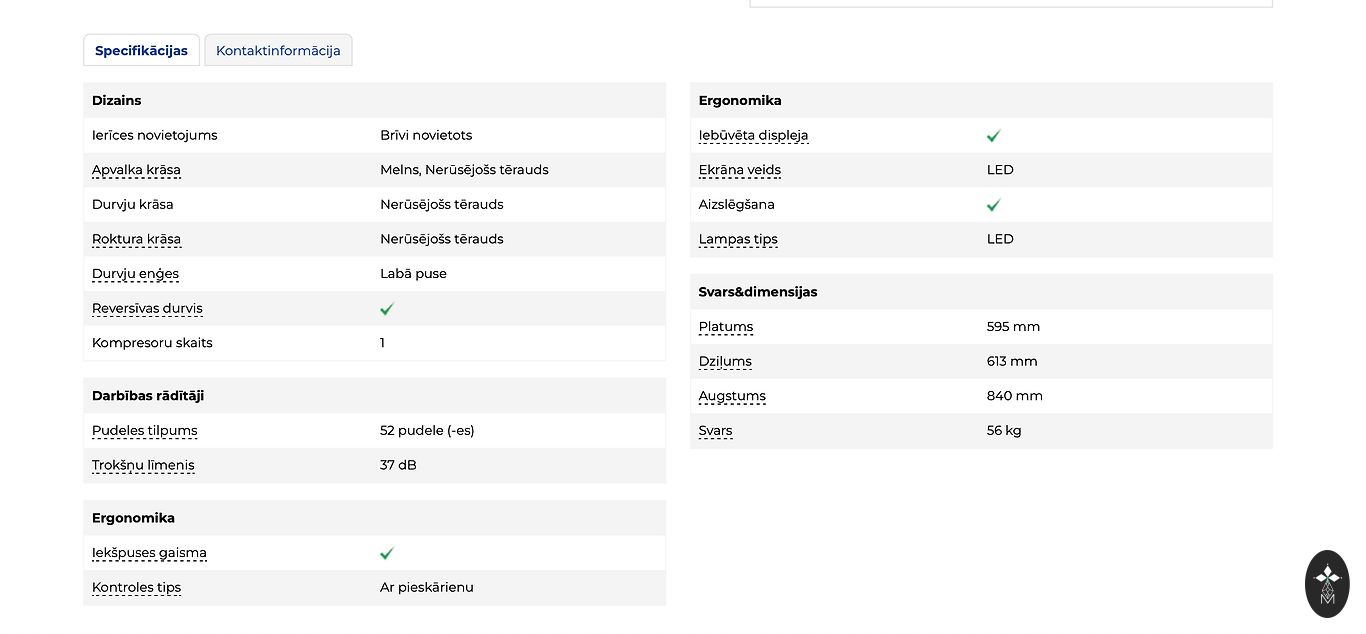1366x634 pixels.
Task: Click the green checkmark for Iekšpuses gaisma
Action: [x=387, y=553]
